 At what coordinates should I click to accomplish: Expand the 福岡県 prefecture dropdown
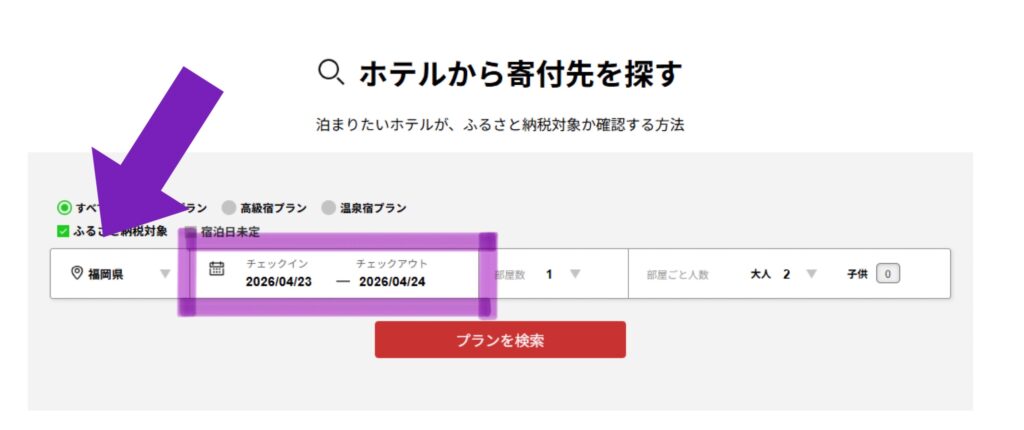point(165,273)
